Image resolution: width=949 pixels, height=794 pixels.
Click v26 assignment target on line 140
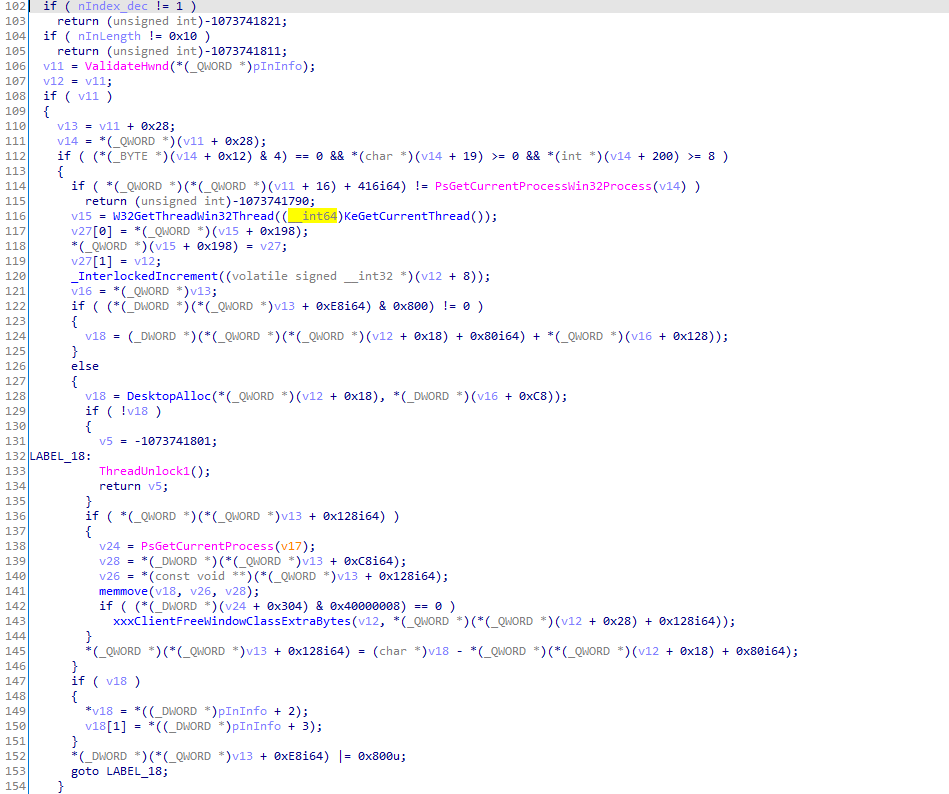click(x=109, y=576)
